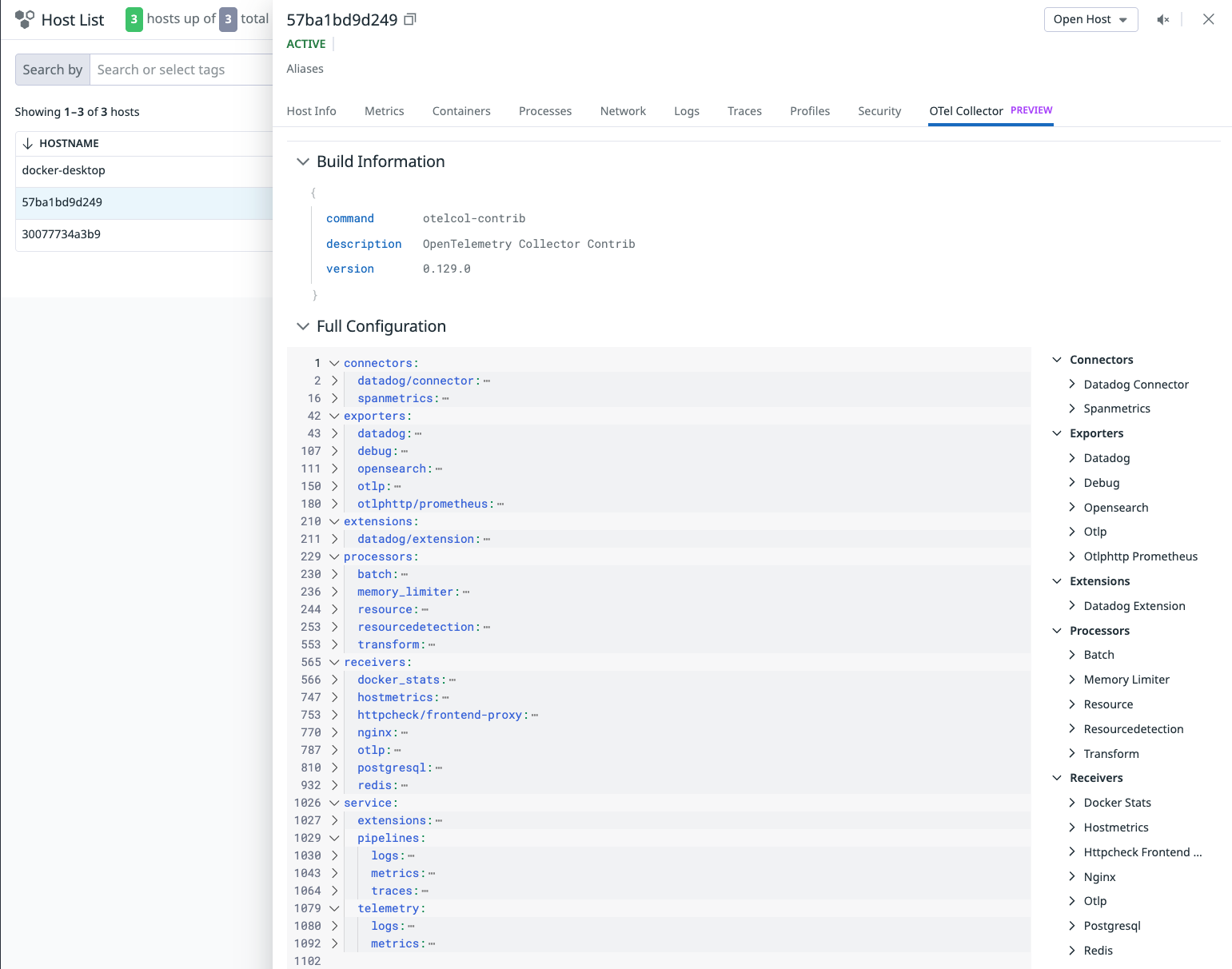Collapse the connectors block in config
Screen dimensions: 1232x969
pyautogui.click(x=334, y=363)
